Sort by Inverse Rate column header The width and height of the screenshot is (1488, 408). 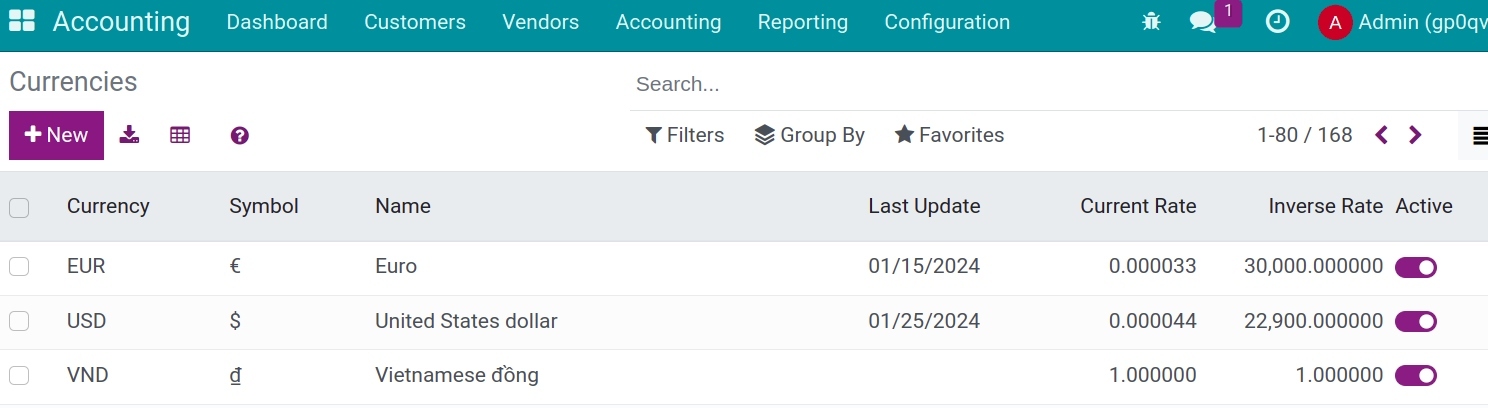1326,206
